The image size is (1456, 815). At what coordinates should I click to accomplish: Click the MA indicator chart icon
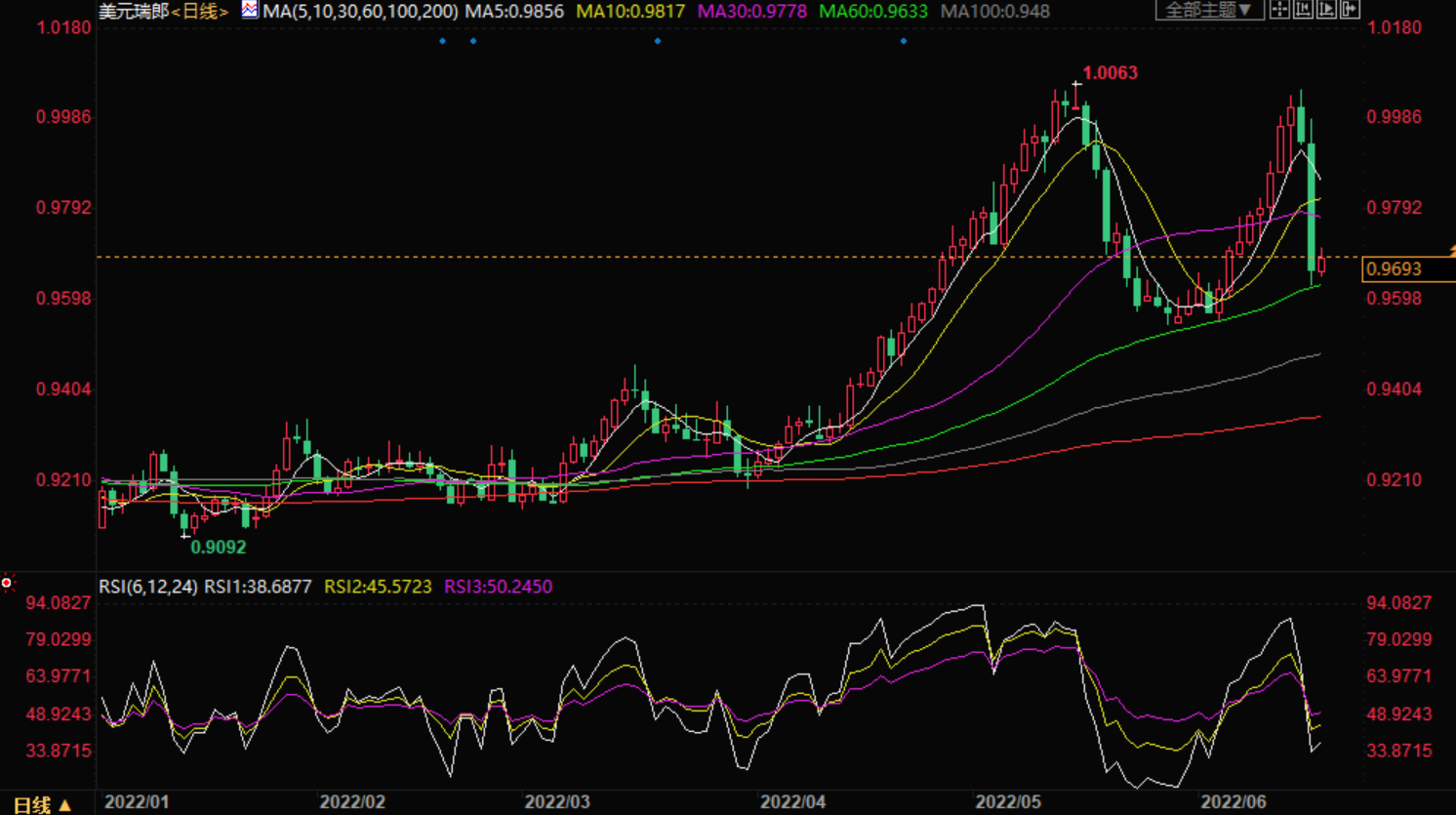250,10
